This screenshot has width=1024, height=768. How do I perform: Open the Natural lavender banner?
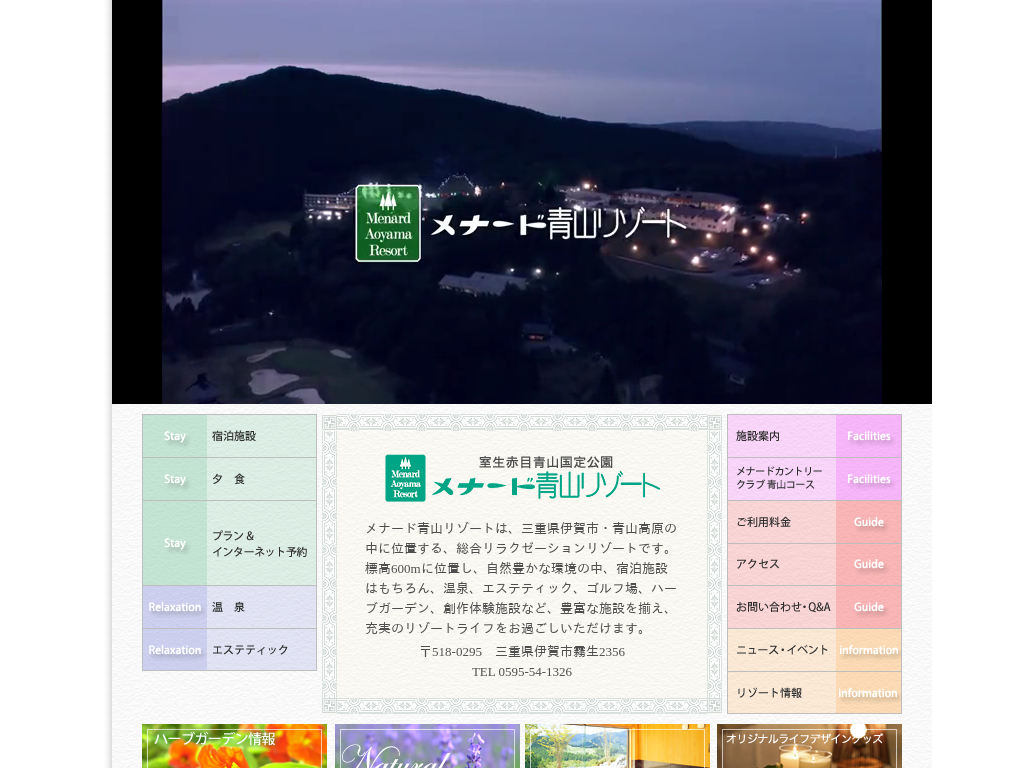pos(427,746)
